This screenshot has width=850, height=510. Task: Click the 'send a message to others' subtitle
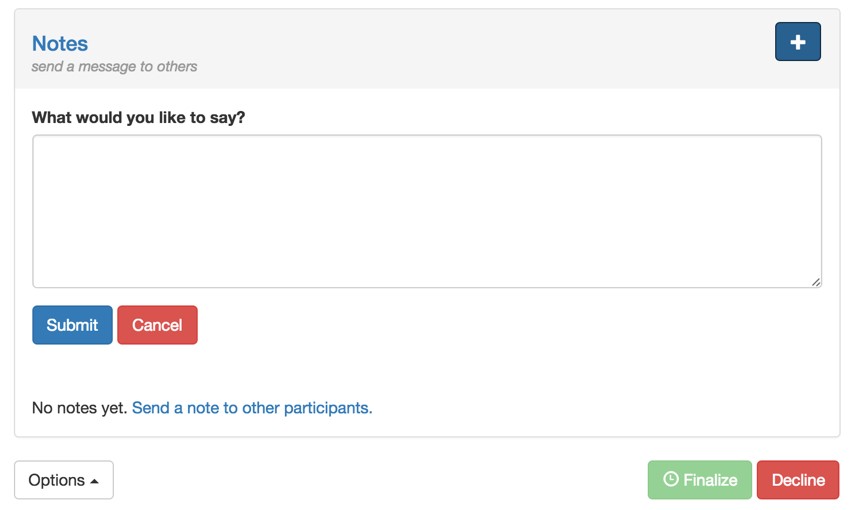(x=114, y=66)
